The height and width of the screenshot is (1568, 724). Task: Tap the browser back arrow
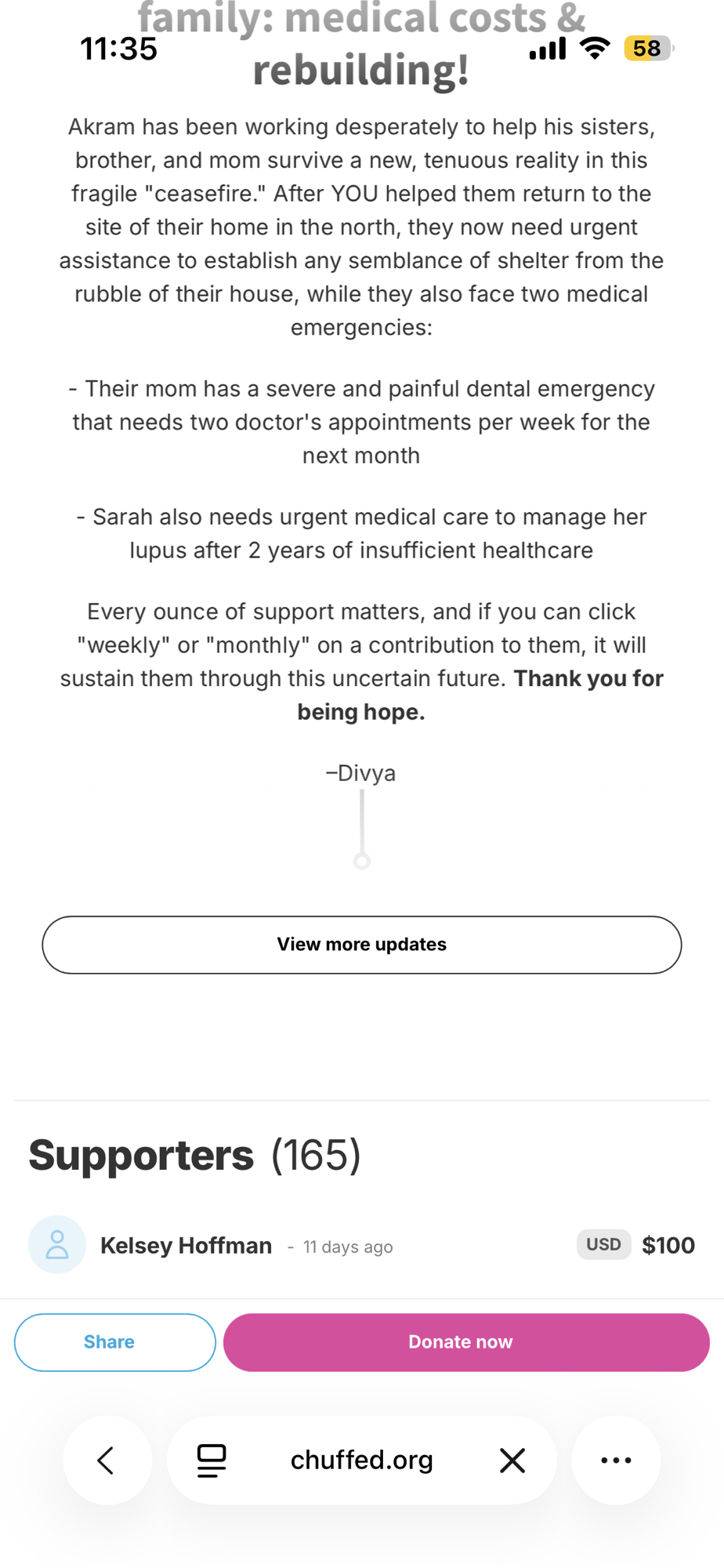click(x=107, y=1460)
